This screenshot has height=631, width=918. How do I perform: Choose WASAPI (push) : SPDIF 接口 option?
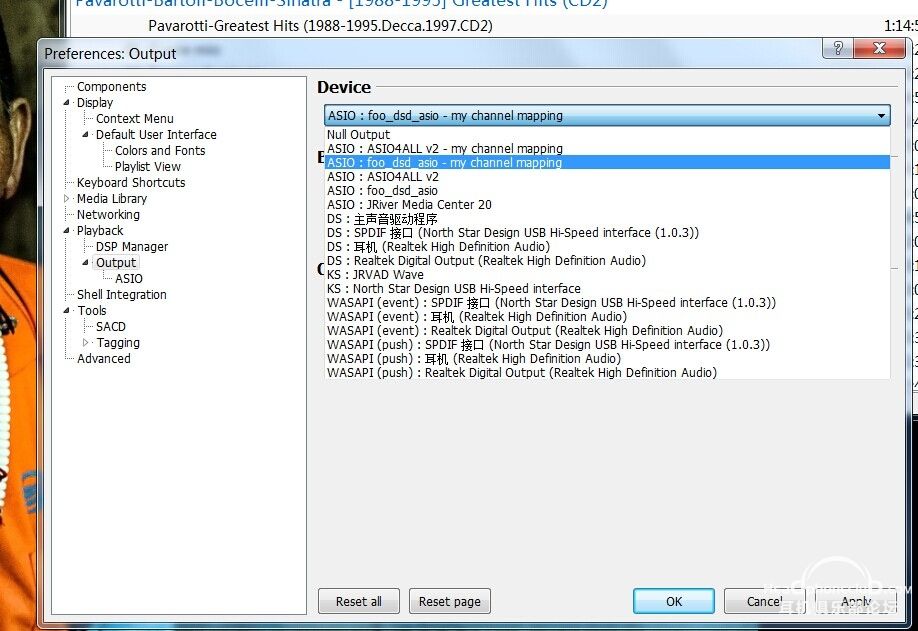(607, 345)
